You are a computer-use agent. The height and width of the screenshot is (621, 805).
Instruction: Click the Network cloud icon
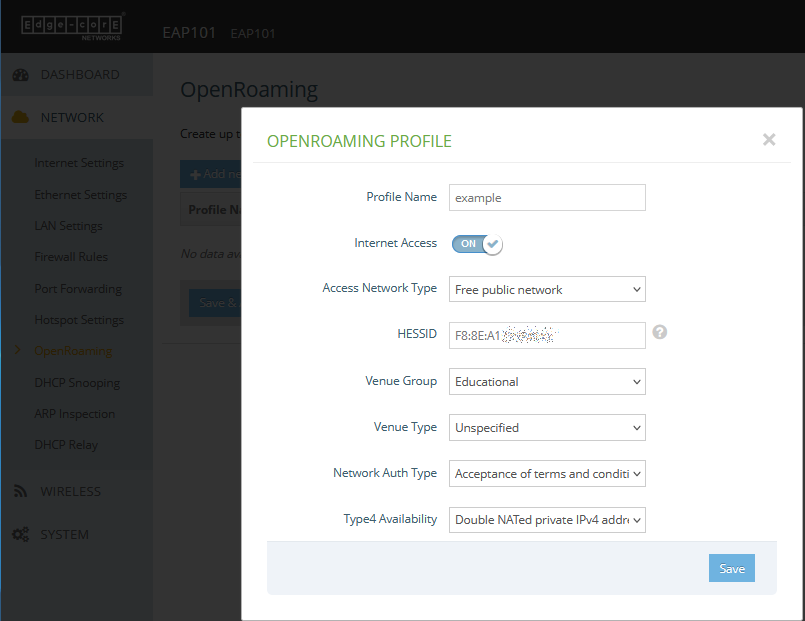[21, 118]
